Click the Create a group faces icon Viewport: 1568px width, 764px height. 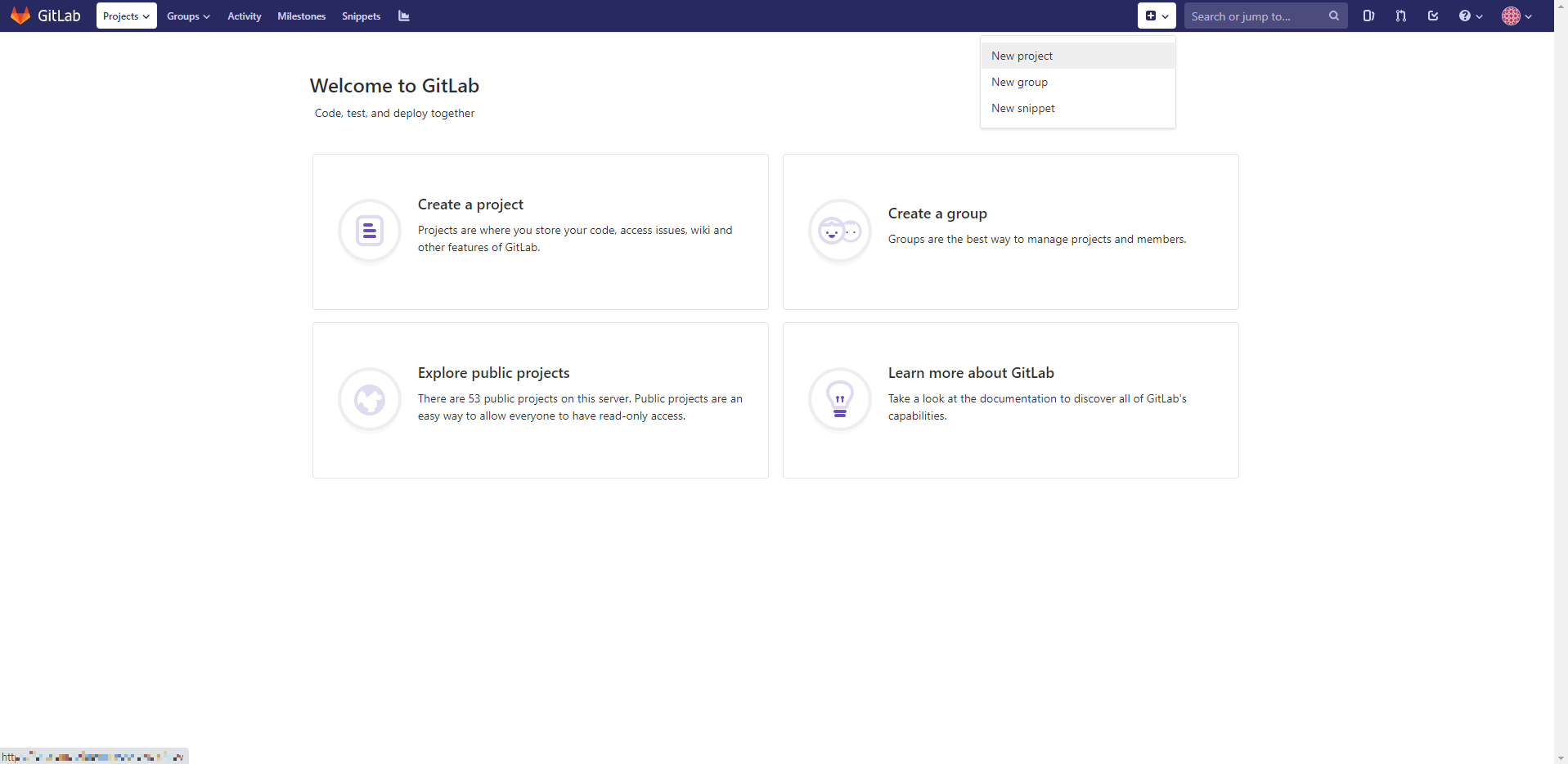click(x=840, y=231)
